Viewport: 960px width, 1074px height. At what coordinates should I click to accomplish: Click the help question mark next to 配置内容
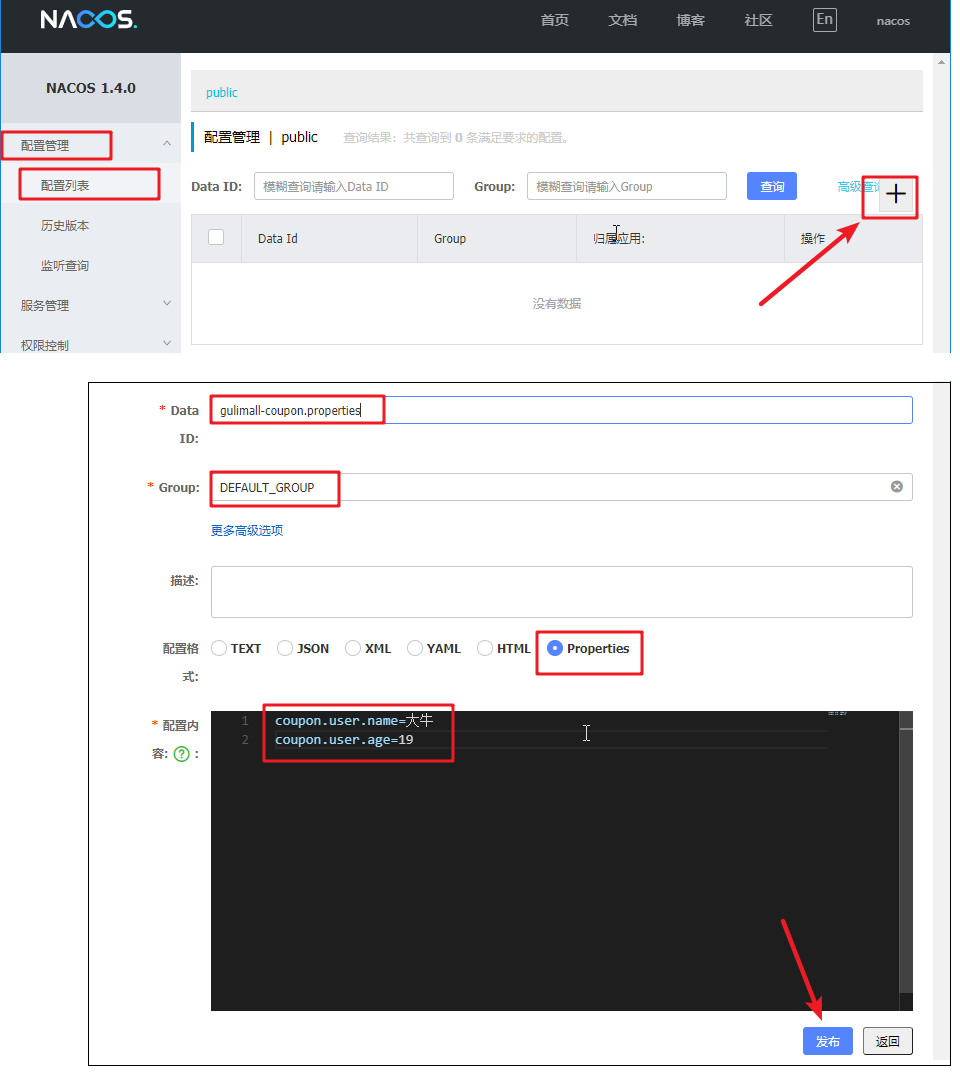click(181, 753)
